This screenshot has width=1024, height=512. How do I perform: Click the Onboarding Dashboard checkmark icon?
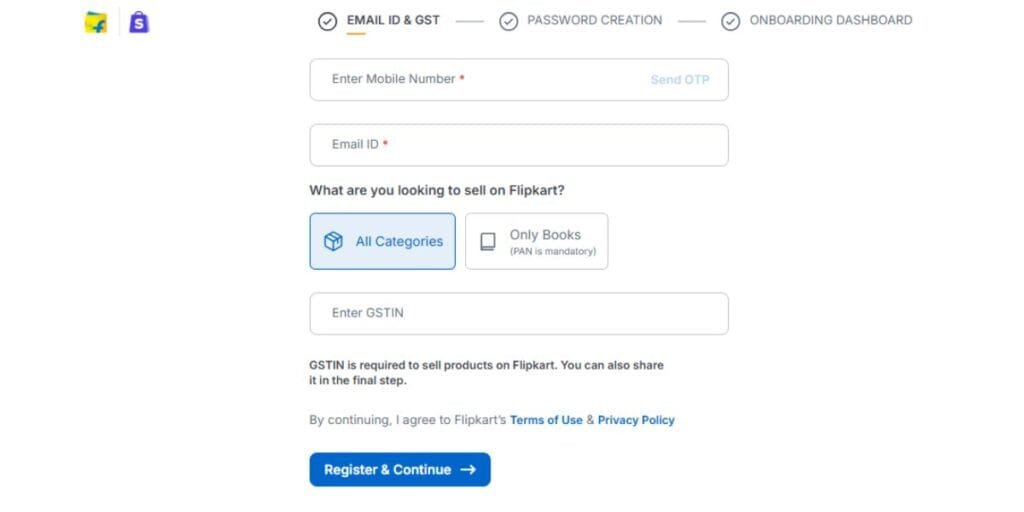tap(730, 22)
